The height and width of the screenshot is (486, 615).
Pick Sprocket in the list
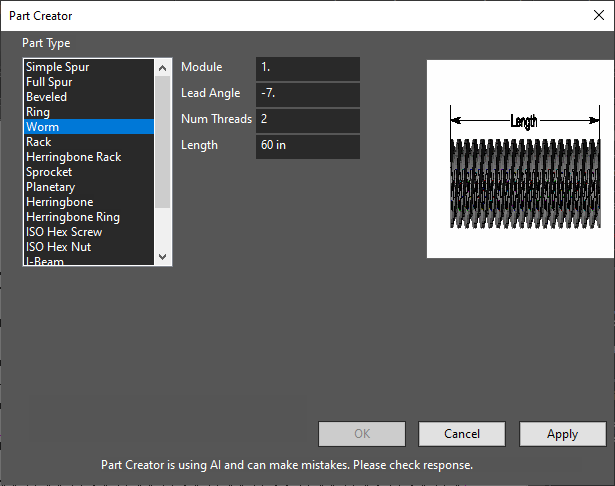click(89, 172)
